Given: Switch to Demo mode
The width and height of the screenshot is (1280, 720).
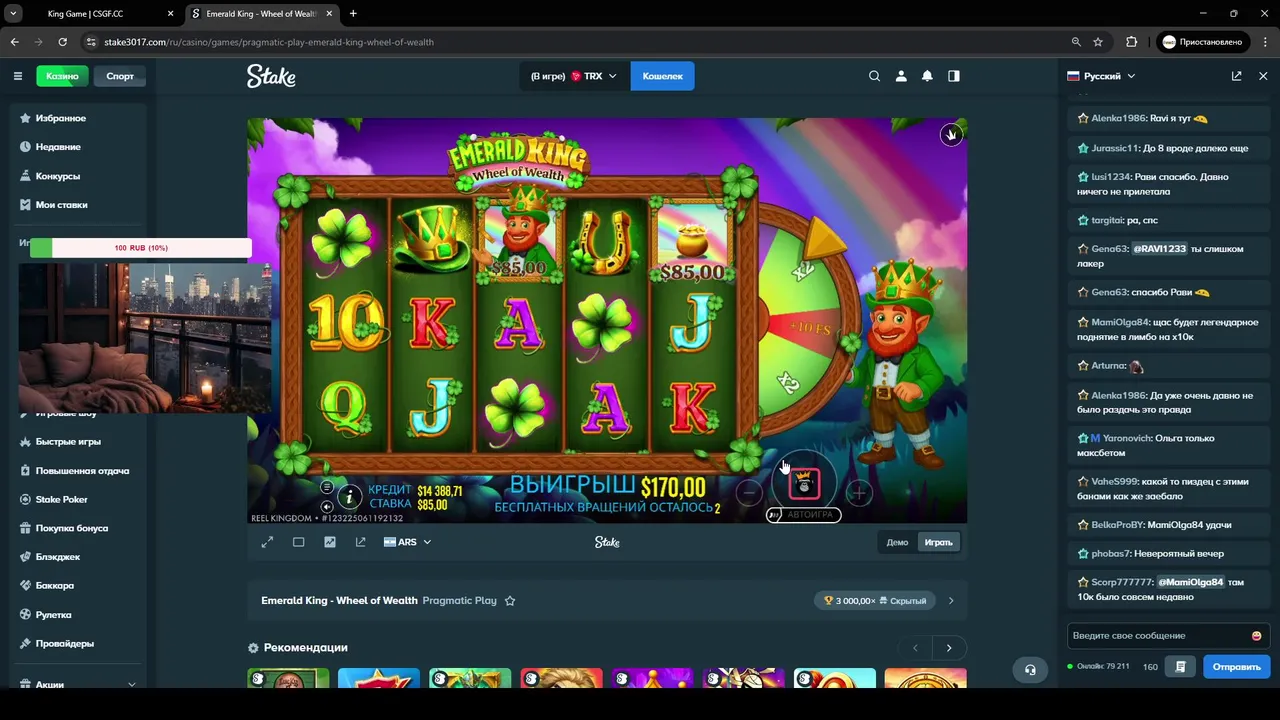Looking at the screenshot, I should pos(897,542).
